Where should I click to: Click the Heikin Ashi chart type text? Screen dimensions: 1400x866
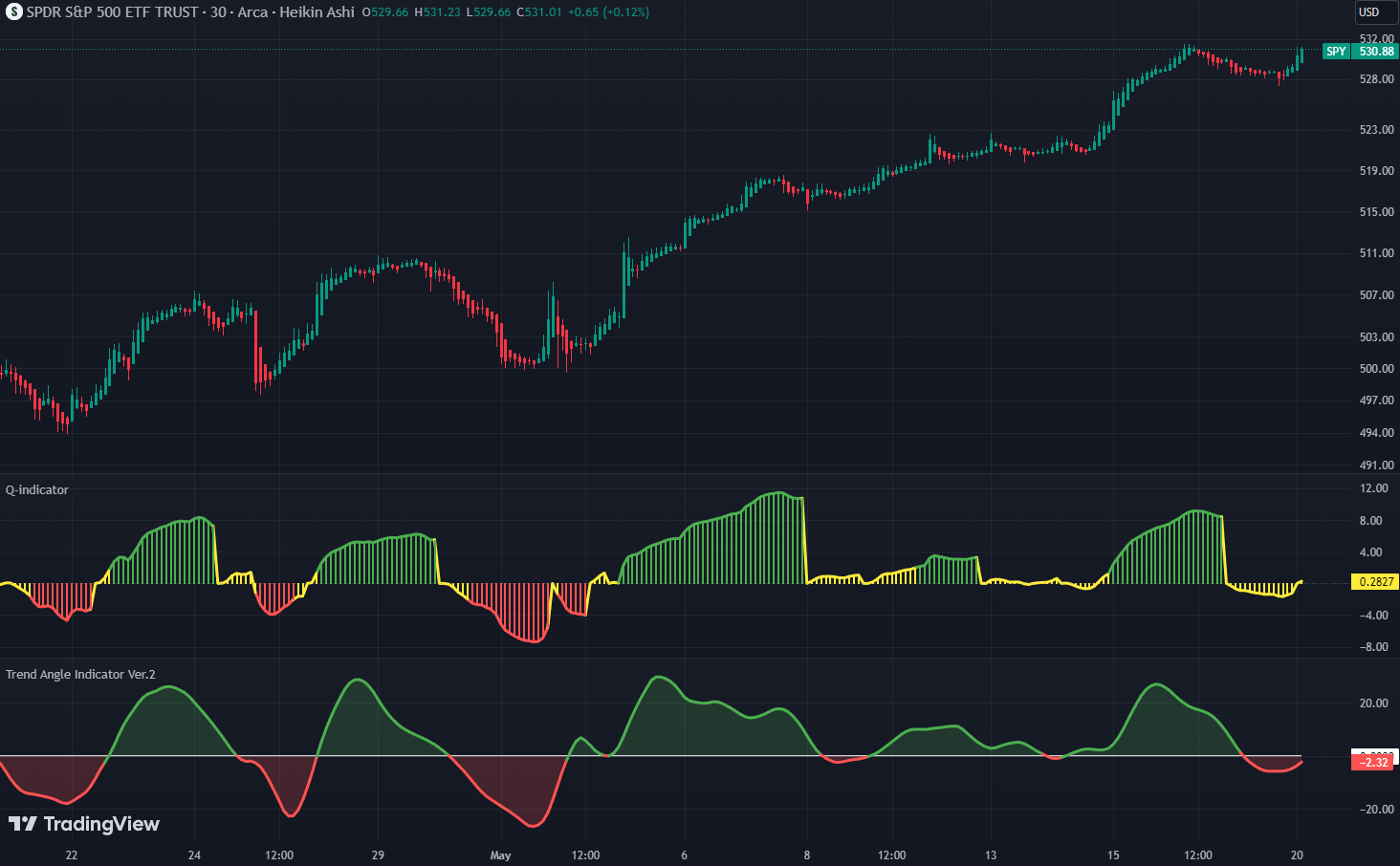pos(317,12)
